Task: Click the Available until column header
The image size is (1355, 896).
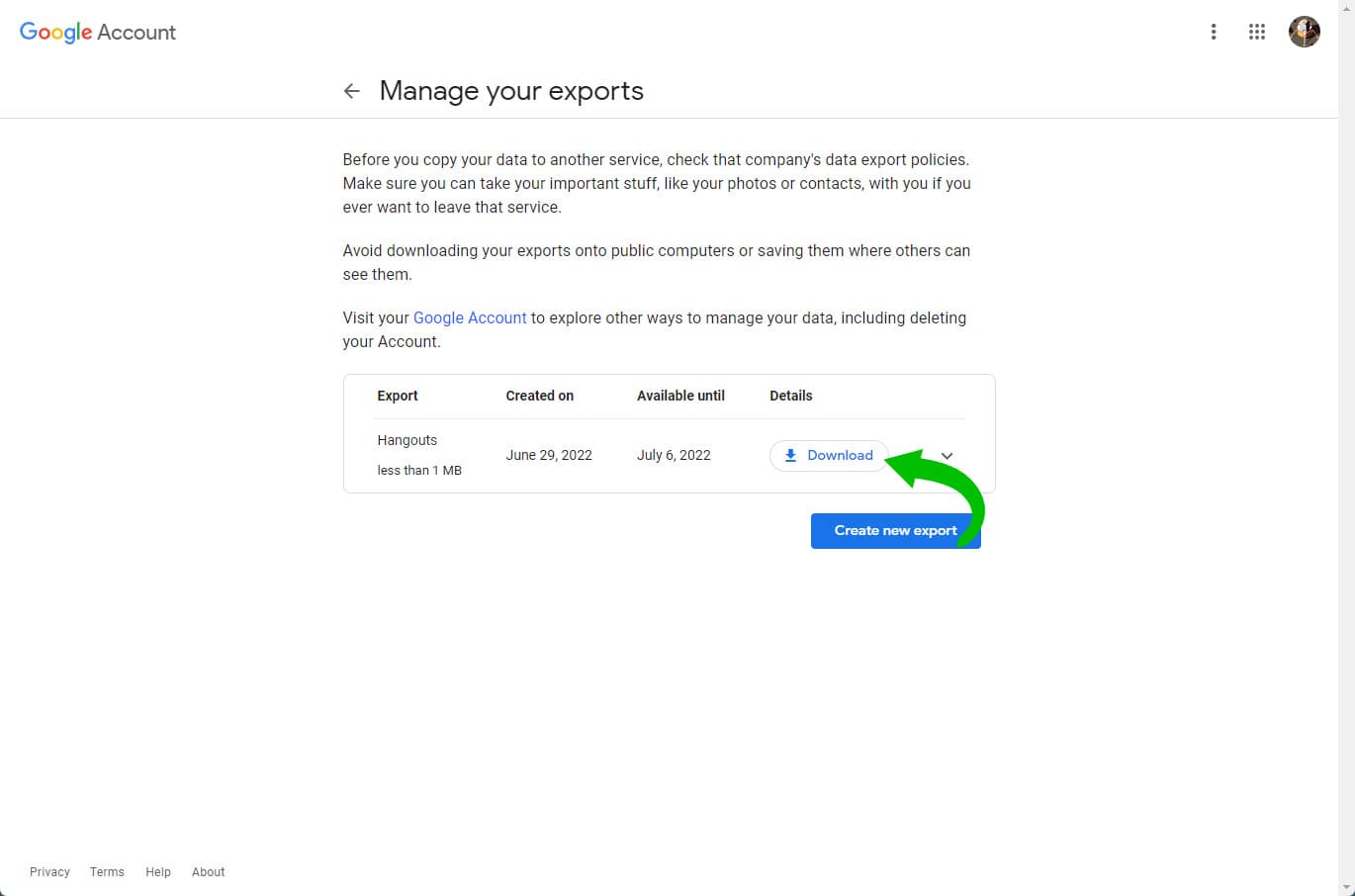Action: point(680,396)
